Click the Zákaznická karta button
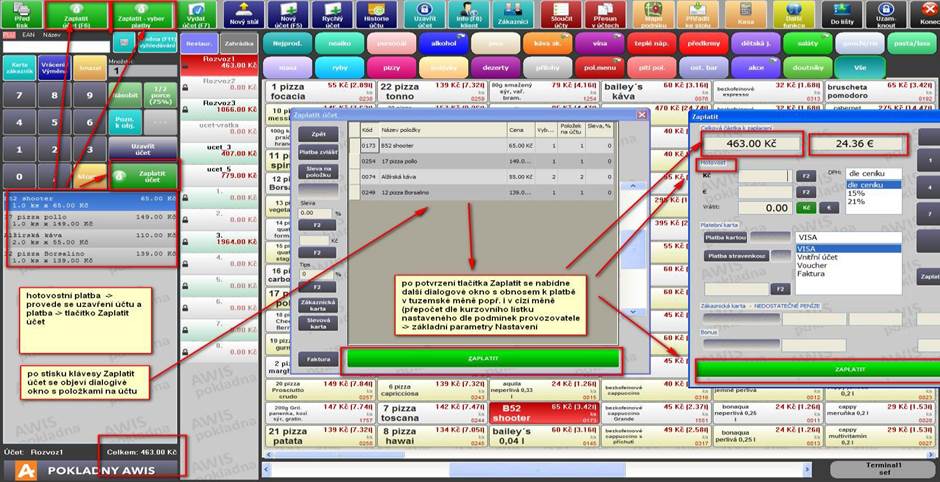This screenshot has width=940, height=482. pos(318,305)
